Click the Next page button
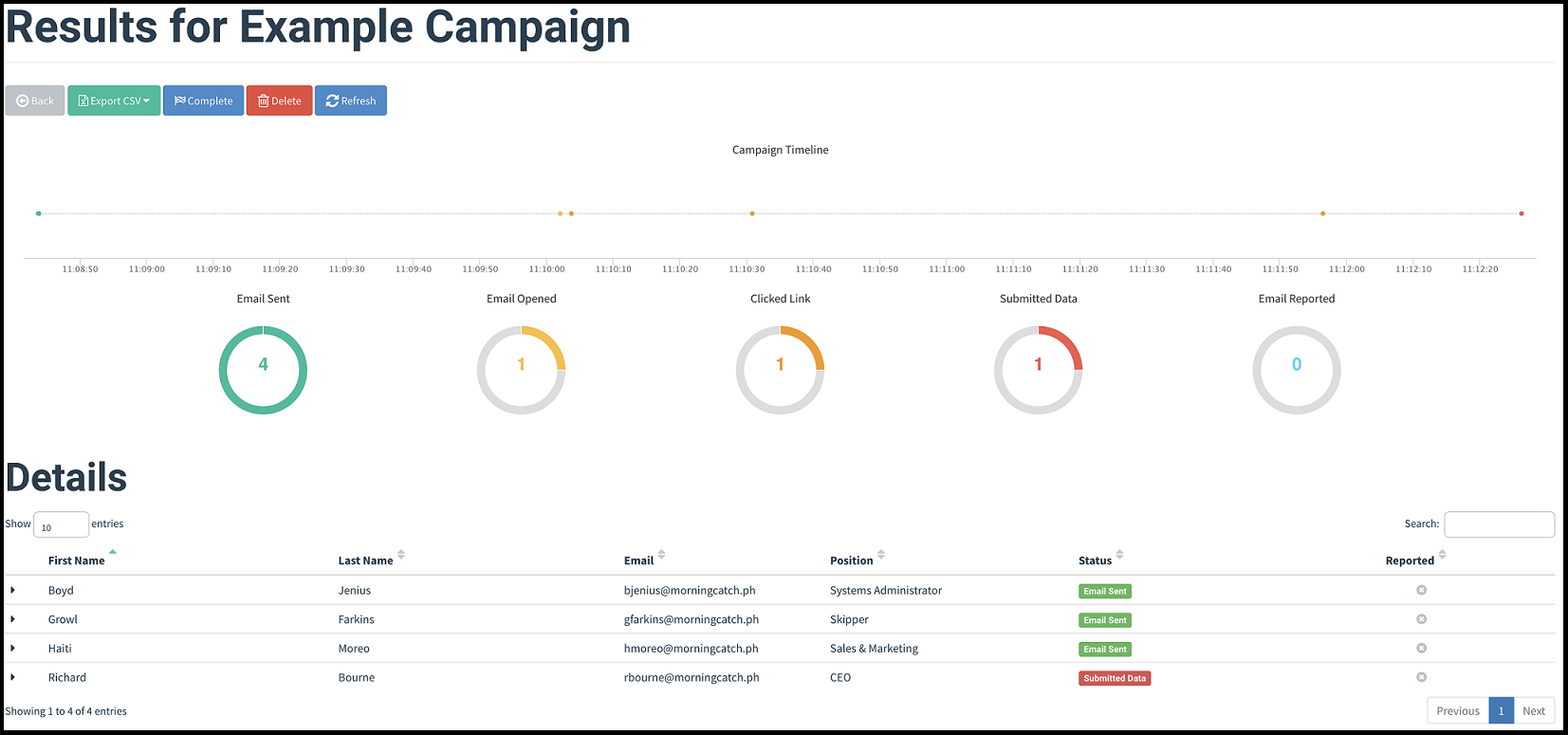Image resolution: width=1568 pixels, height=735 pixels. 1534,710
